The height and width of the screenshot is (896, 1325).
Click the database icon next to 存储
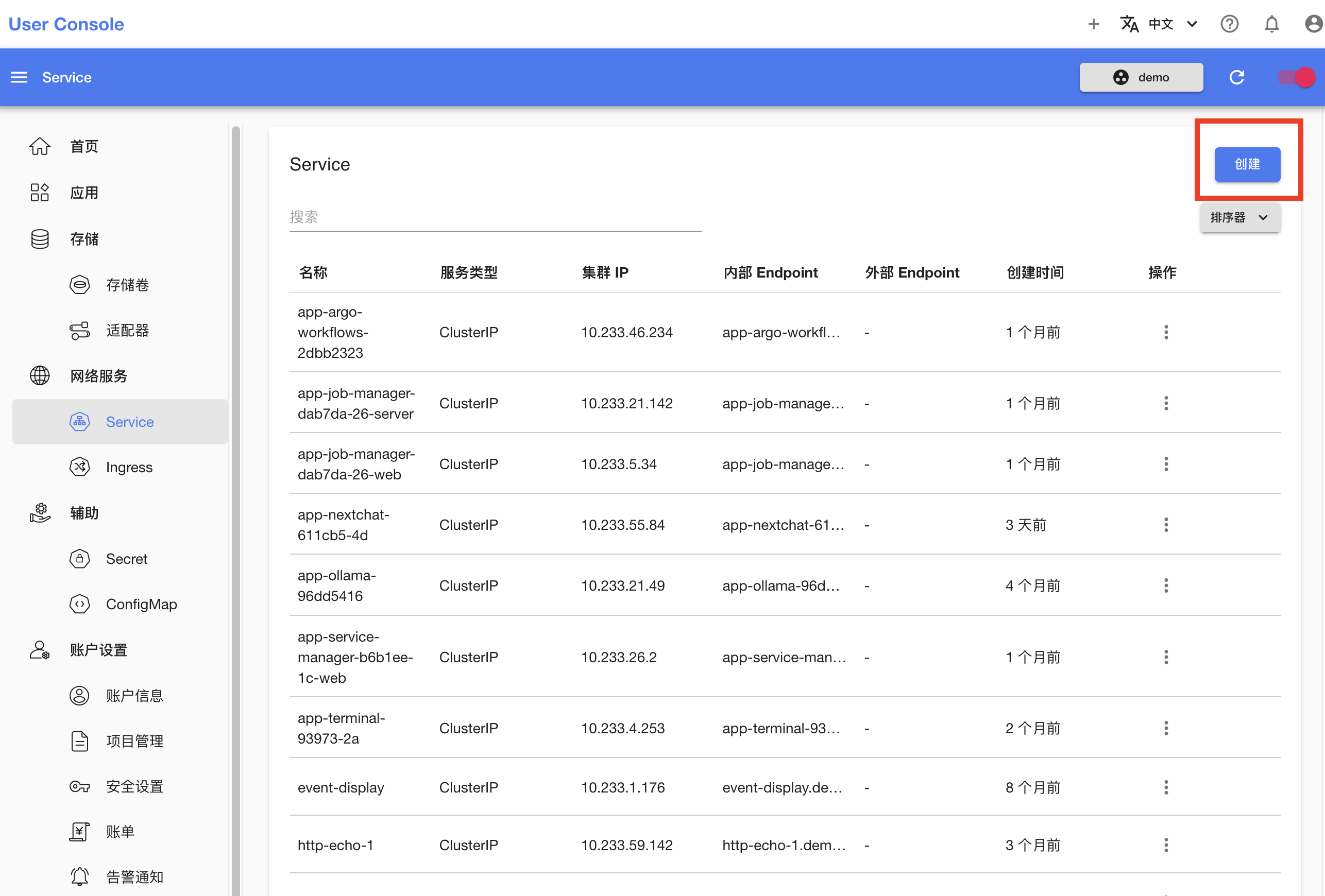click(x=39, y=239)
